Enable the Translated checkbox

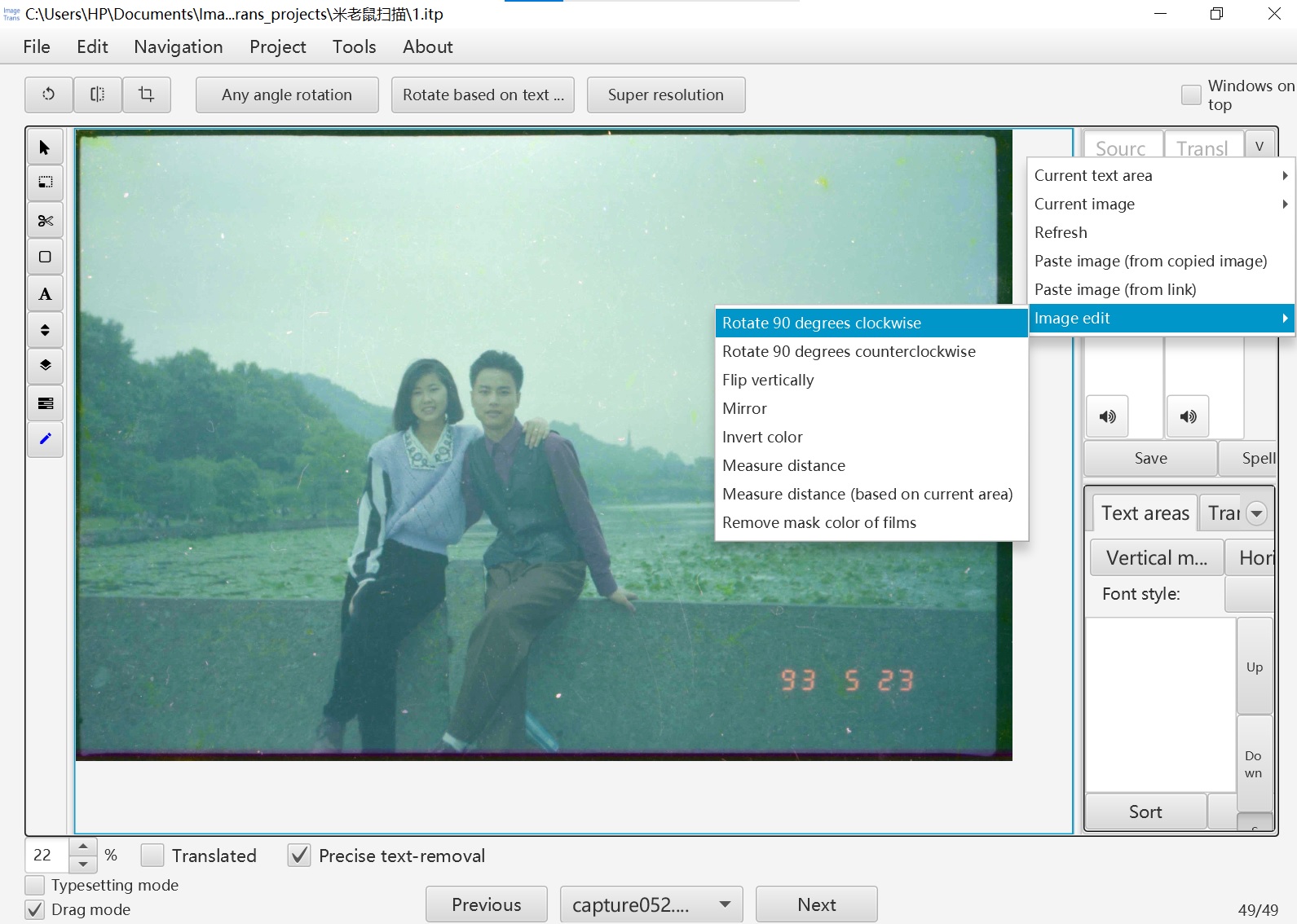click(152, 856)
